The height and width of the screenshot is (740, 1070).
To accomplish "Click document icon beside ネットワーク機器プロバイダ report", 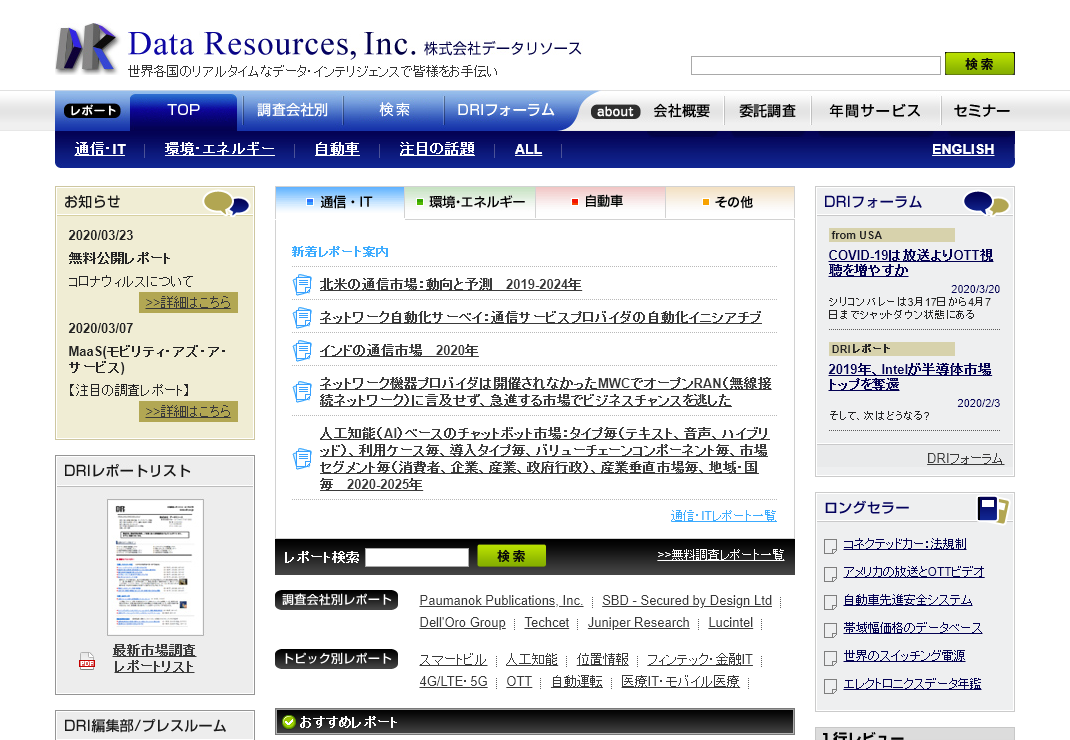I will [302, 392].
